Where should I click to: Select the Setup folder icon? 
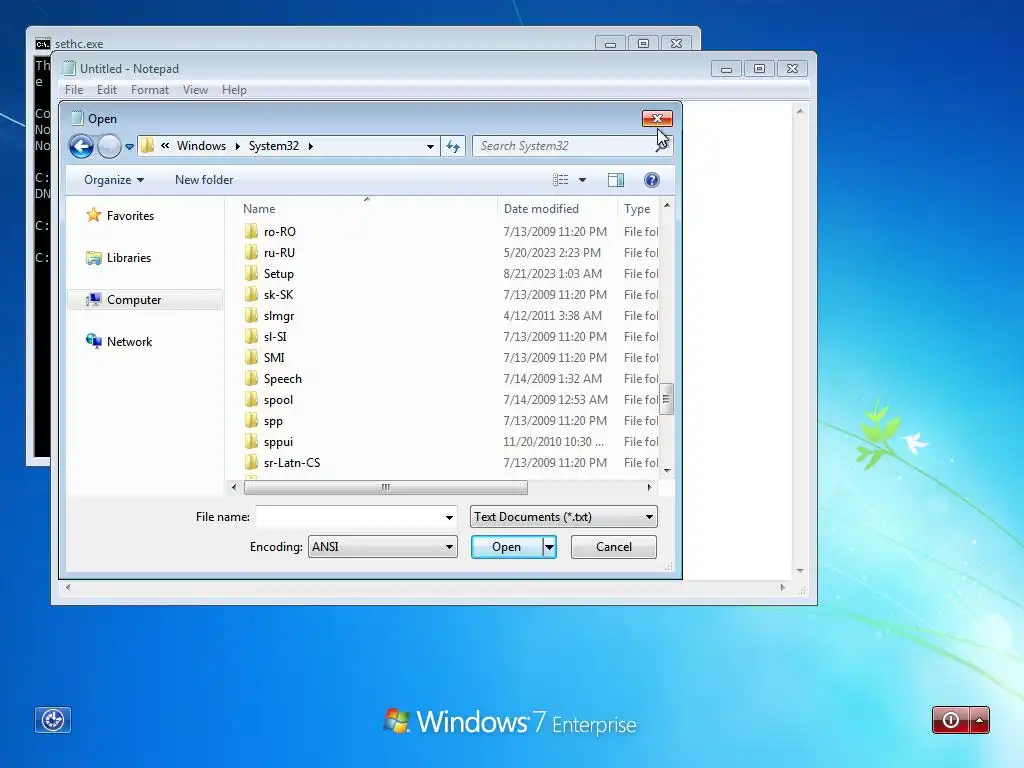[x=251, y=273]
